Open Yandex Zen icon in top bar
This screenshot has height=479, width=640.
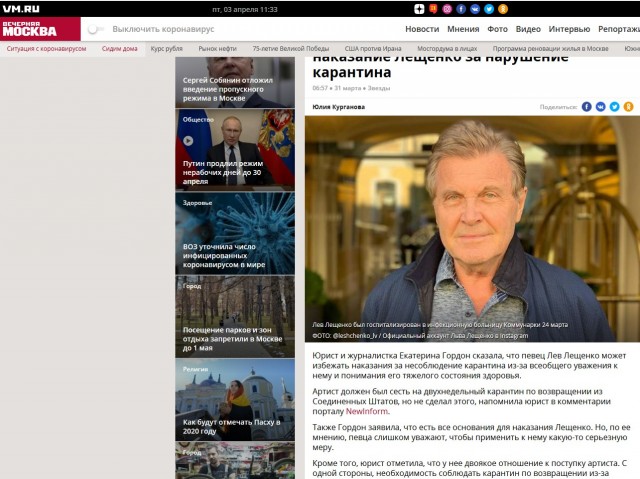(x=419, y=9)
